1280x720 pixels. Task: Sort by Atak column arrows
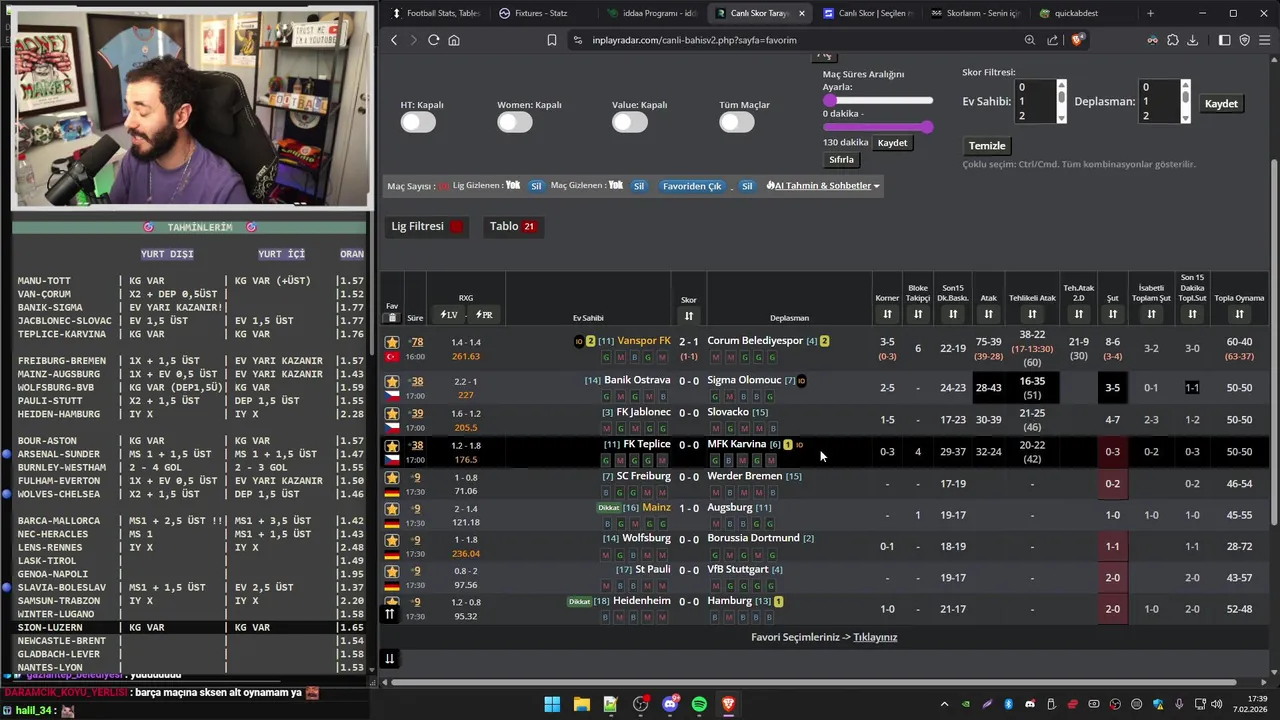988,315
